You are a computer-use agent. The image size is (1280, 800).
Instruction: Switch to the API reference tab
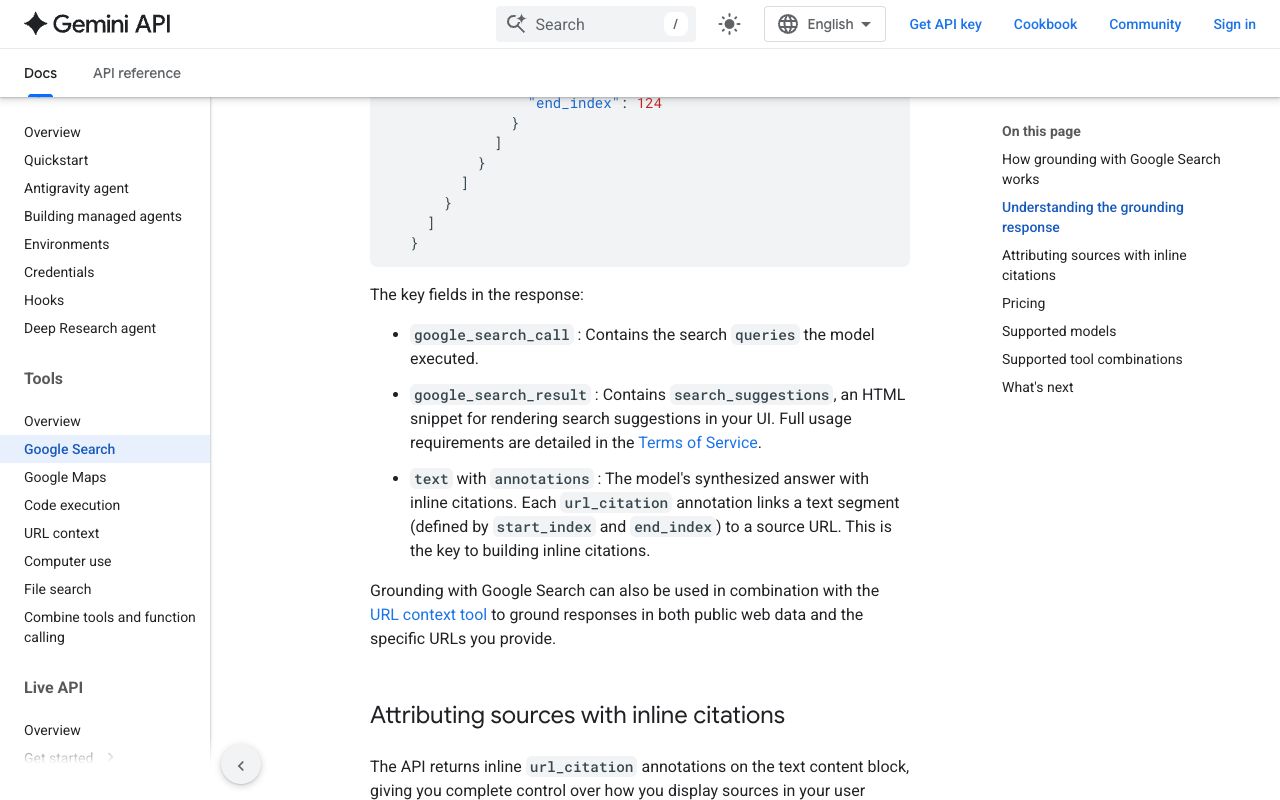pos(137,73)
